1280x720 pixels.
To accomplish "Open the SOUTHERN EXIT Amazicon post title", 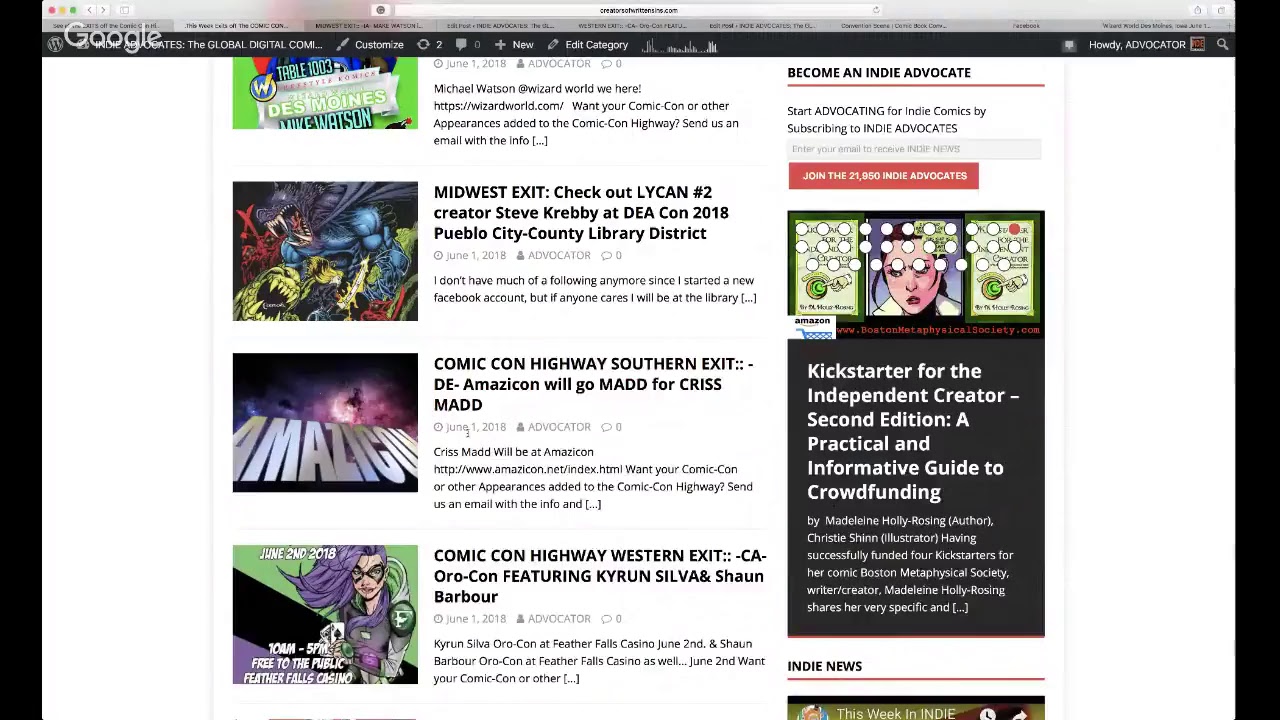I will coord(593,384).
